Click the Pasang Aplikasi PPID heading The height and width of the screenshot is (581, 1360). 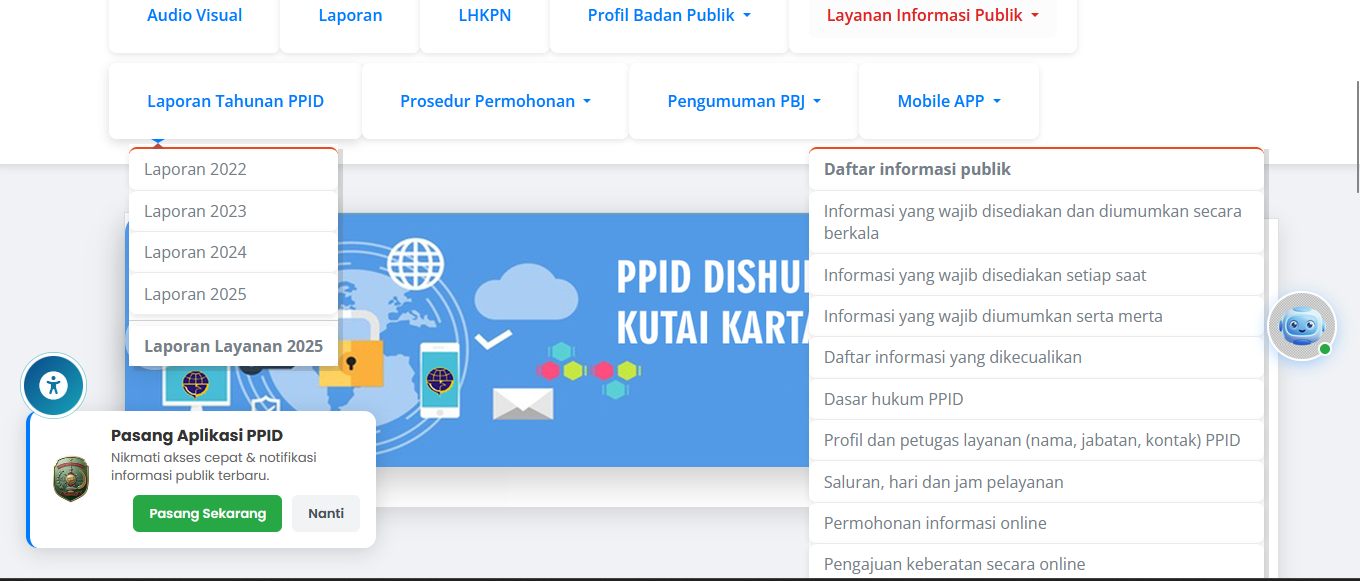pos(197,435)
